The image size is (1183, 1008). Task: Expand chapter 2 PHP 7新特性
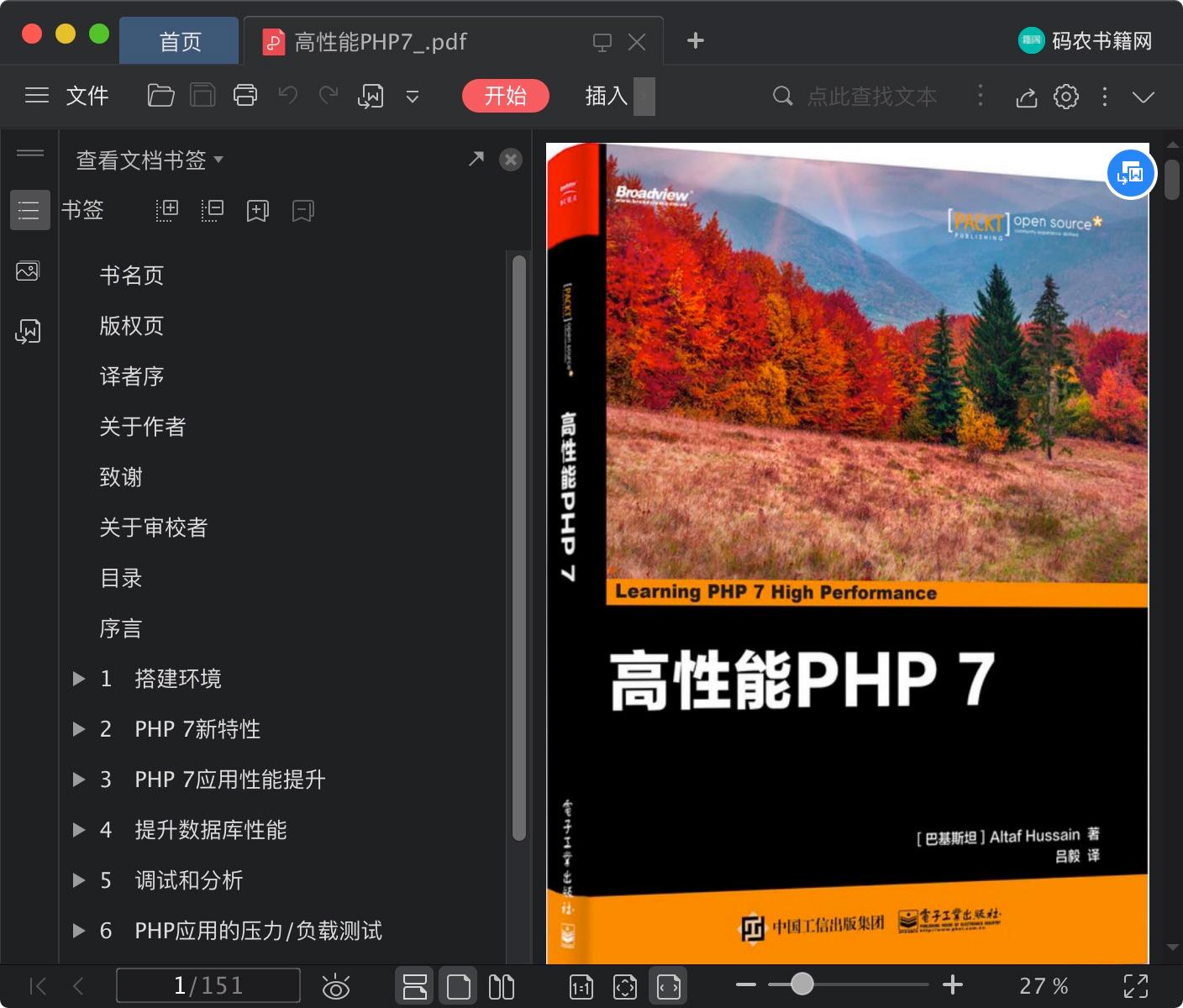pos(79,729)
